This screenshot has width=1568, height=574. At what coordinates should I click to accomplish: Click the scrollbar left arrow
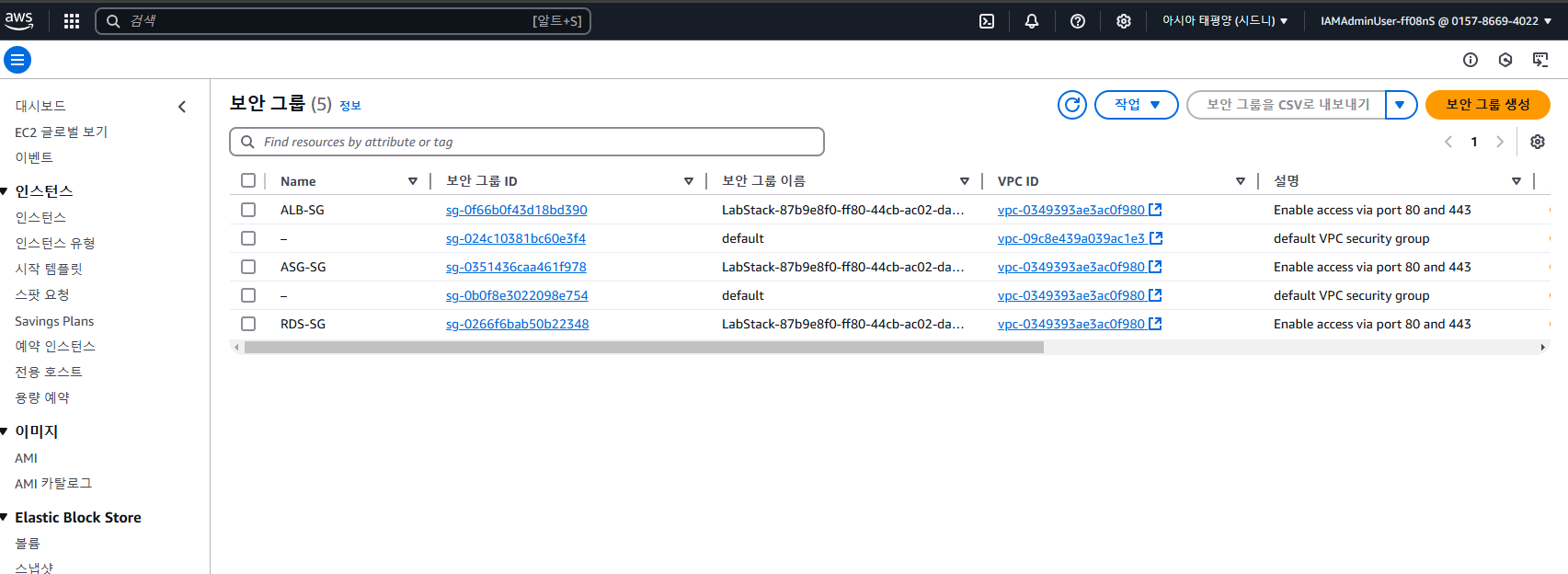point(236,348)
